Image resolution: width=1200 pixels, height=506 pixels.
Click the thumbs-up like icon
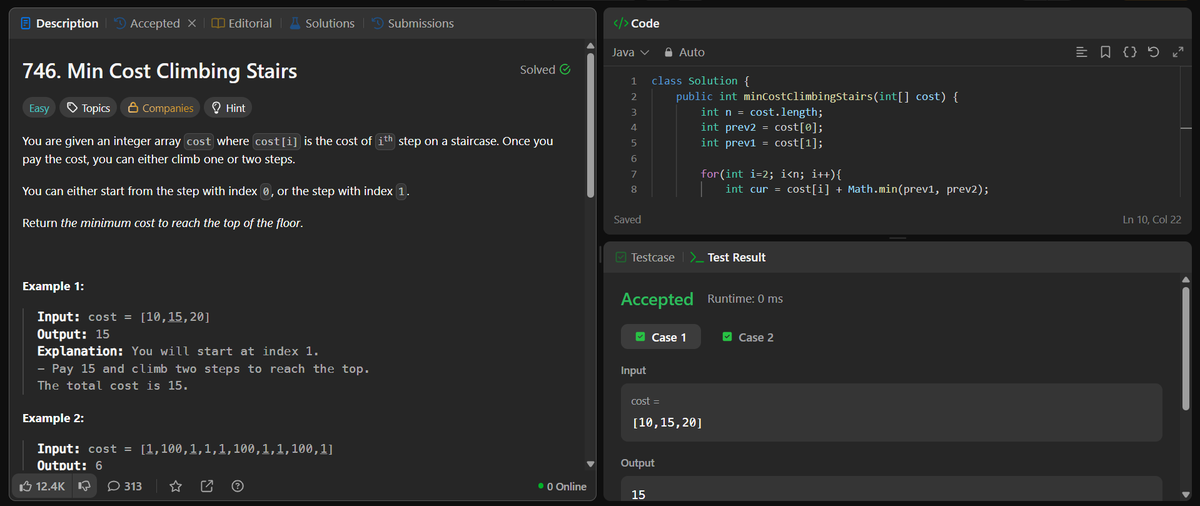(27, 487)
